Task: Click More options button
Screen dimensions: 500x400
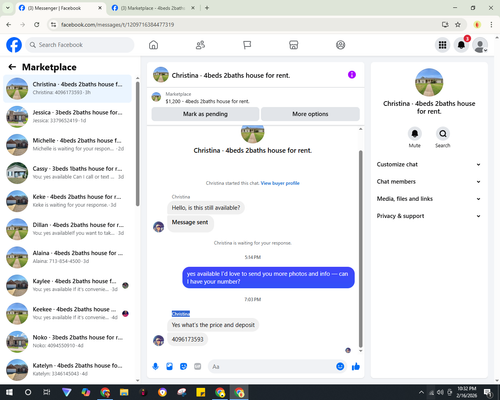Action: tap(310, 114)
